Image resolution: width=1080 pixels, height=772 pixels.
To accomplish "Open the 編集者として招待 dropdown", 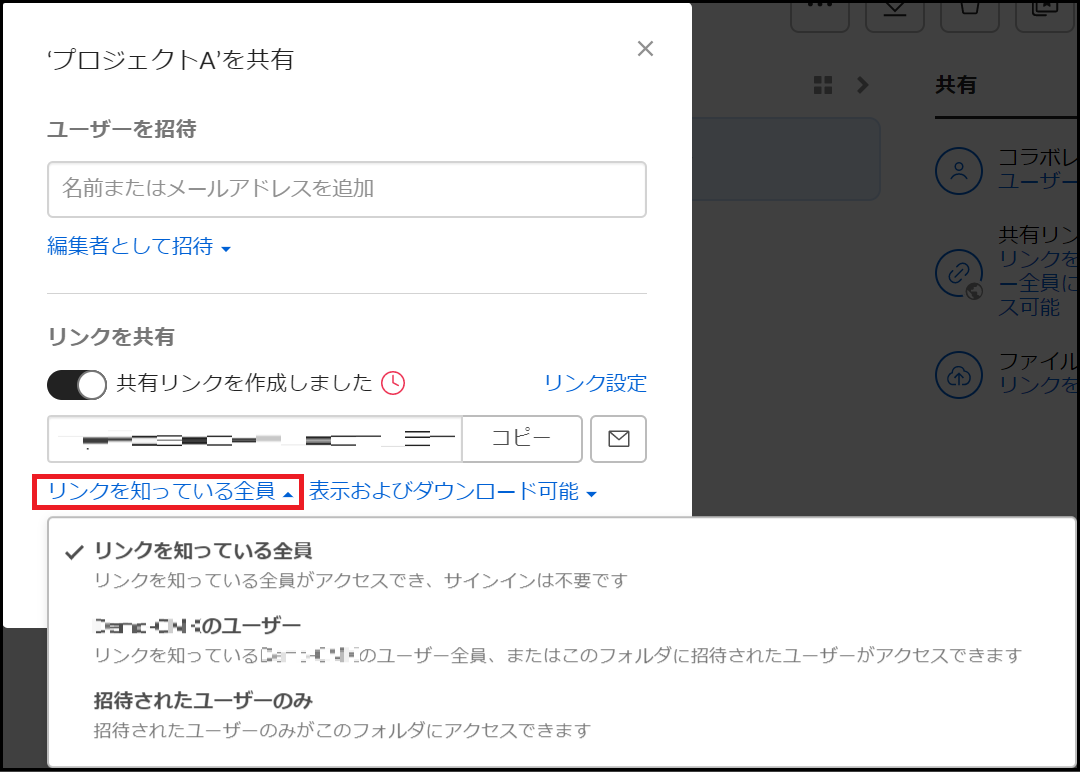I will 138,246.
